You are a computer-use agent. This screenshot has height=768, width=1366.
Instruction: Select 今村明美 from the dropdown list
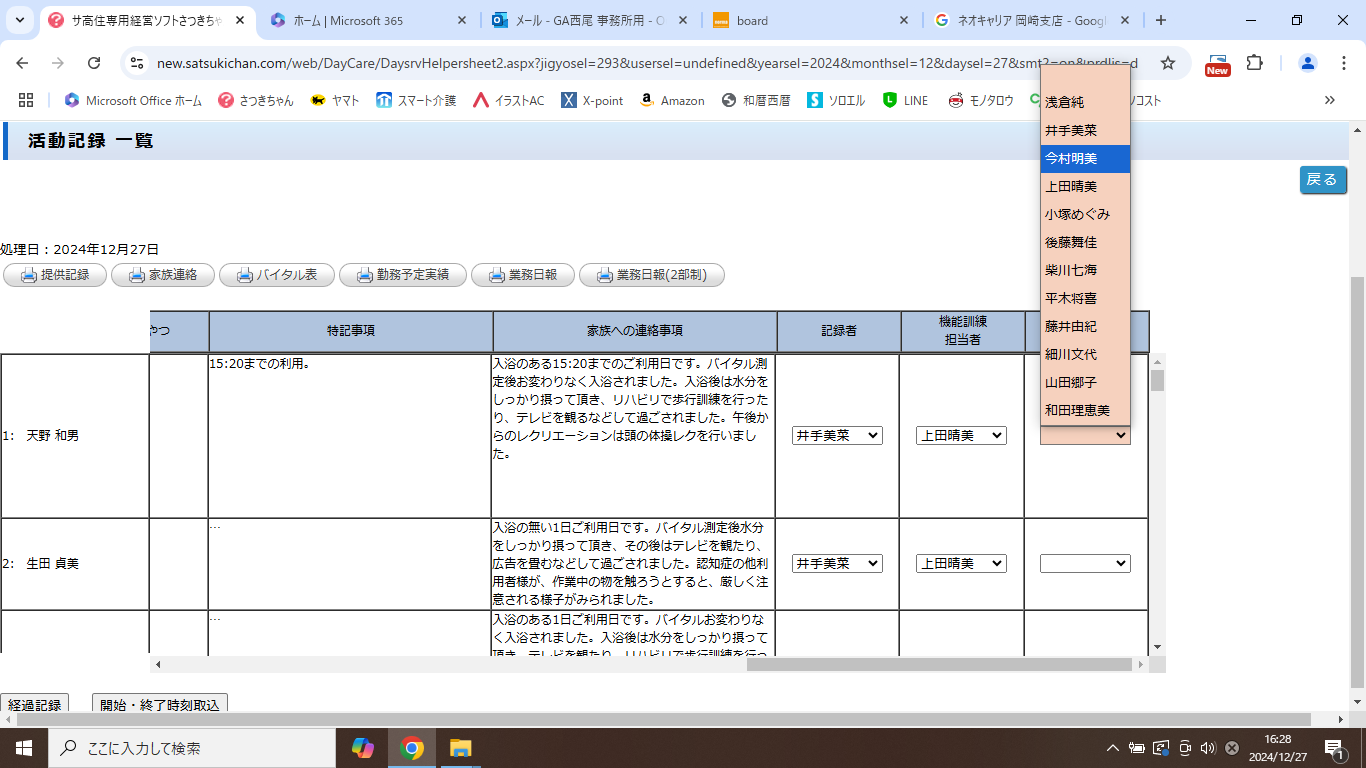(x=1085, y=158)
